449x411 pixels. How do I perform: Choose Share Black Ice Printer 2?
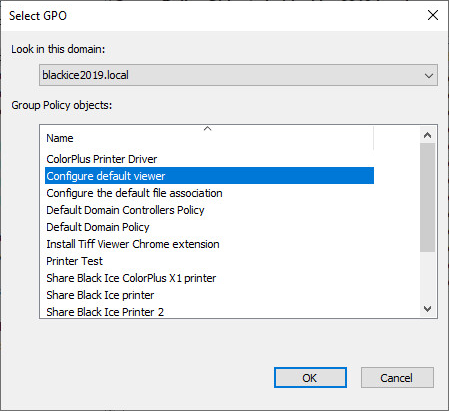pos(209,312)
